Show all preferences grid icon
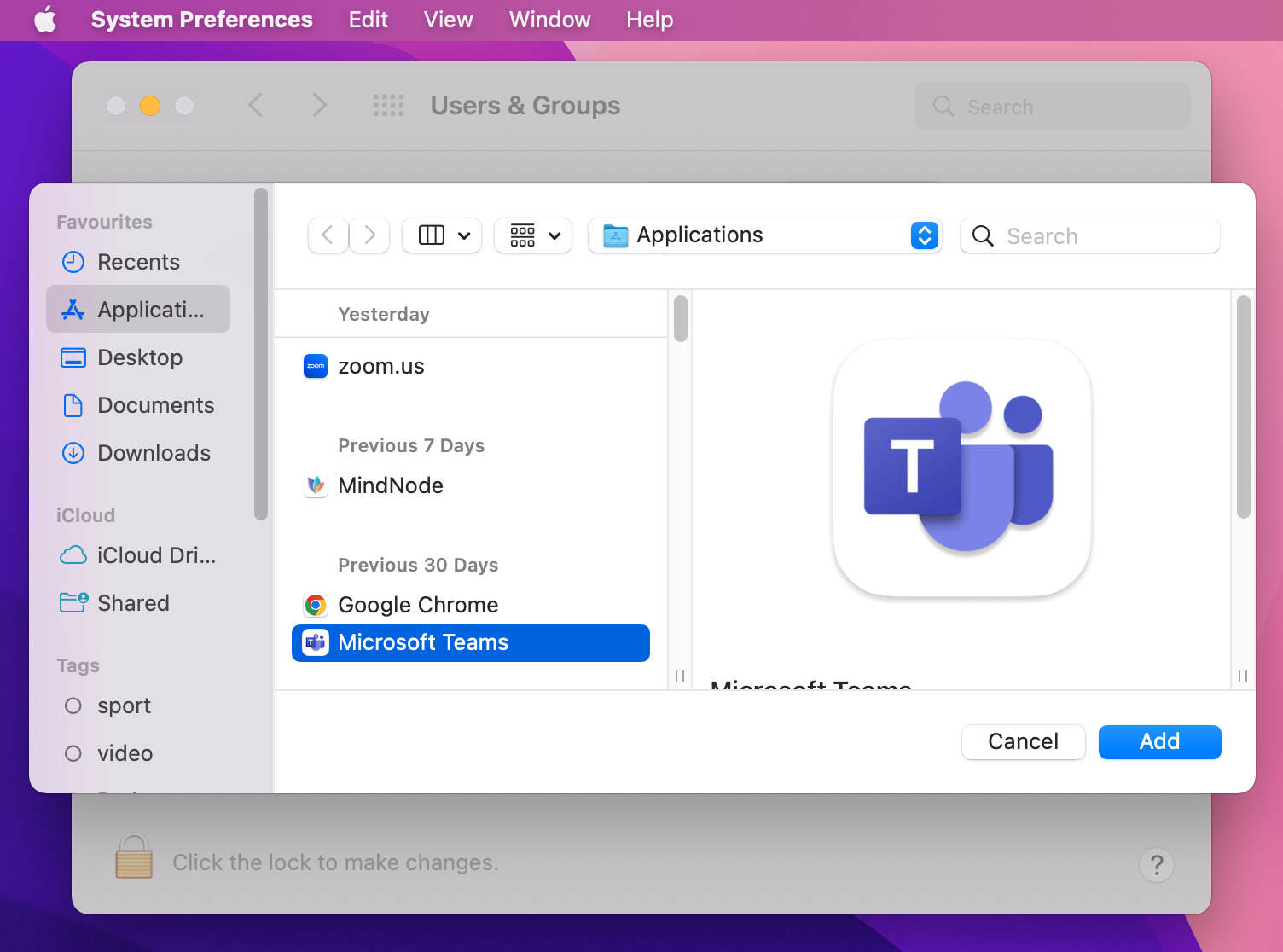The image size is (1283, 952). (389, 105)
